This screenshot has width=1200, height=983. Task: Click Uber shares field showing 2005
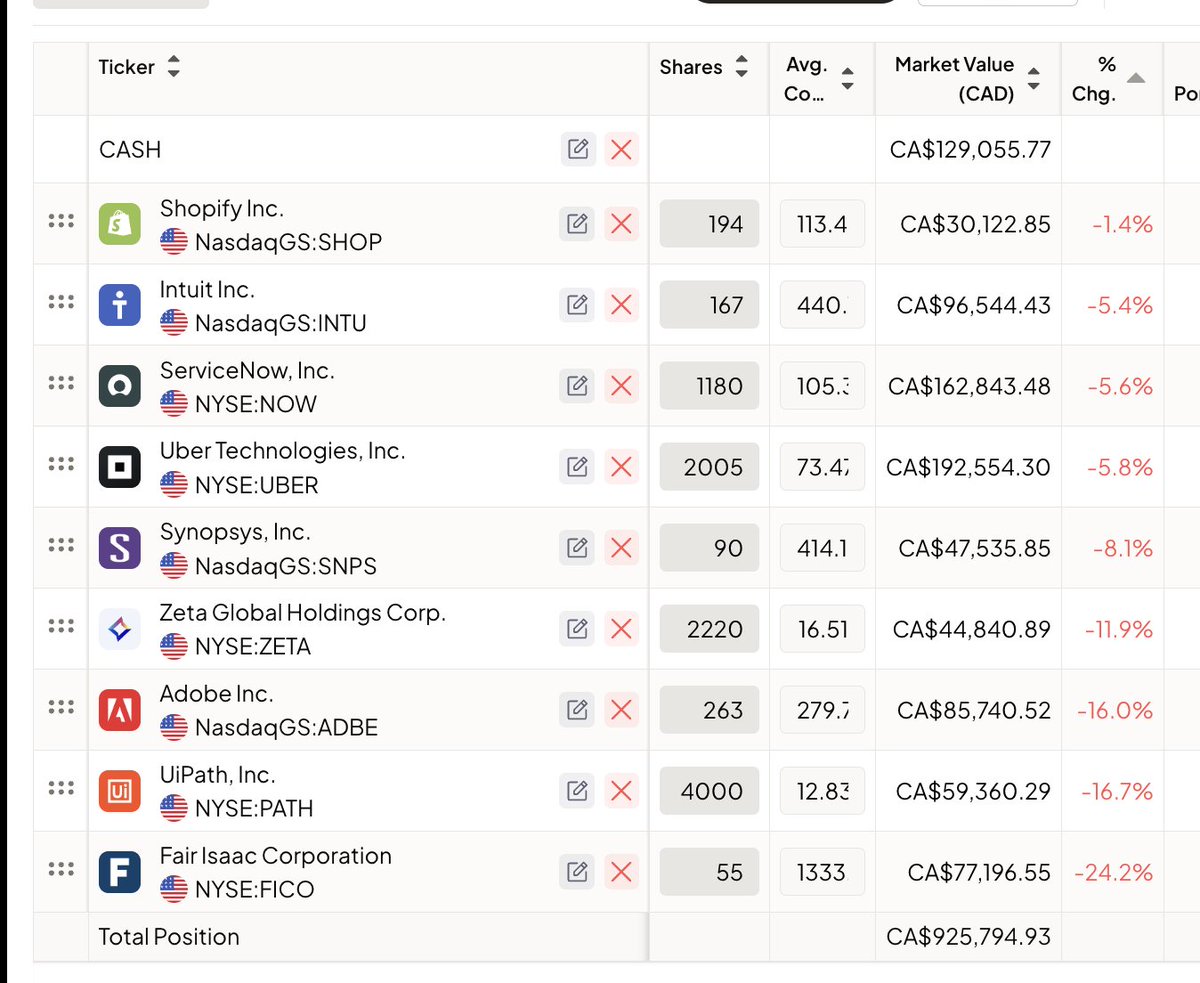[x=709, y=467]
